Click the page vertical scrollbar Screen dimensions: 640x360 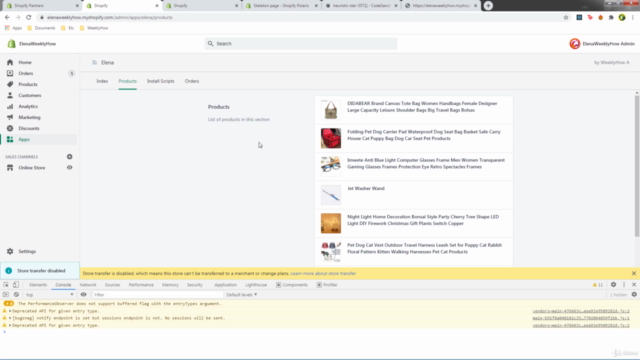637,166
